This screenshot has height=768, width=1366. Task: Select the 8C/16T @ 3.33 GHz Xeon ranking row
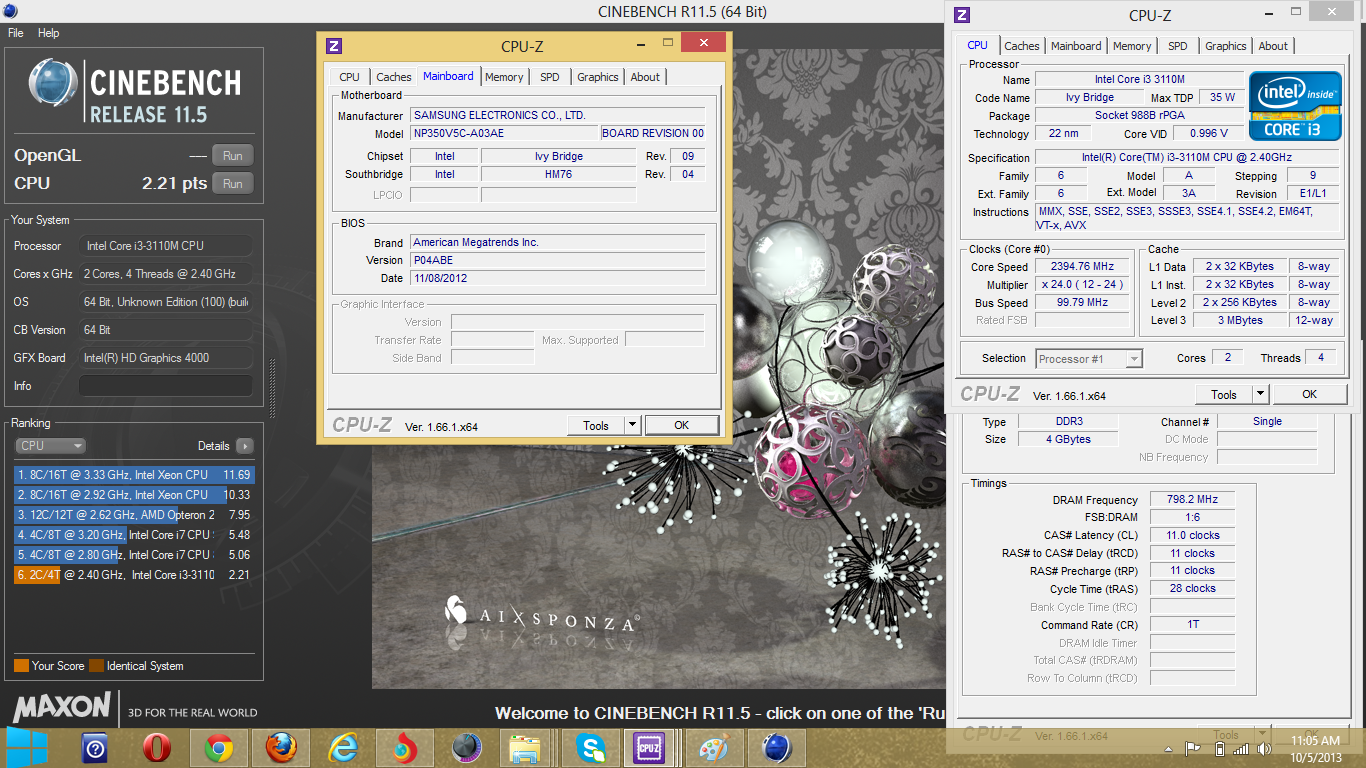point(134,475)
